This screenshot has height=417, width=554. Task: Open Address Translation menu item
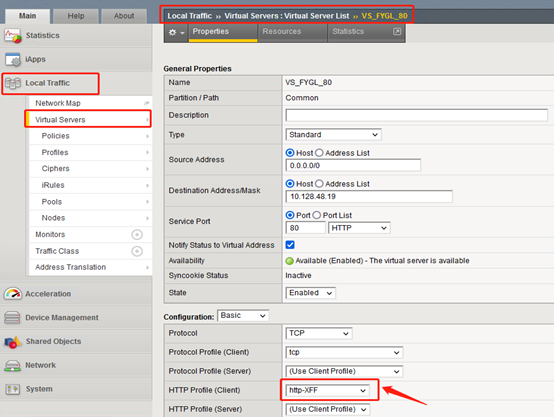click(x=90, y=268)
